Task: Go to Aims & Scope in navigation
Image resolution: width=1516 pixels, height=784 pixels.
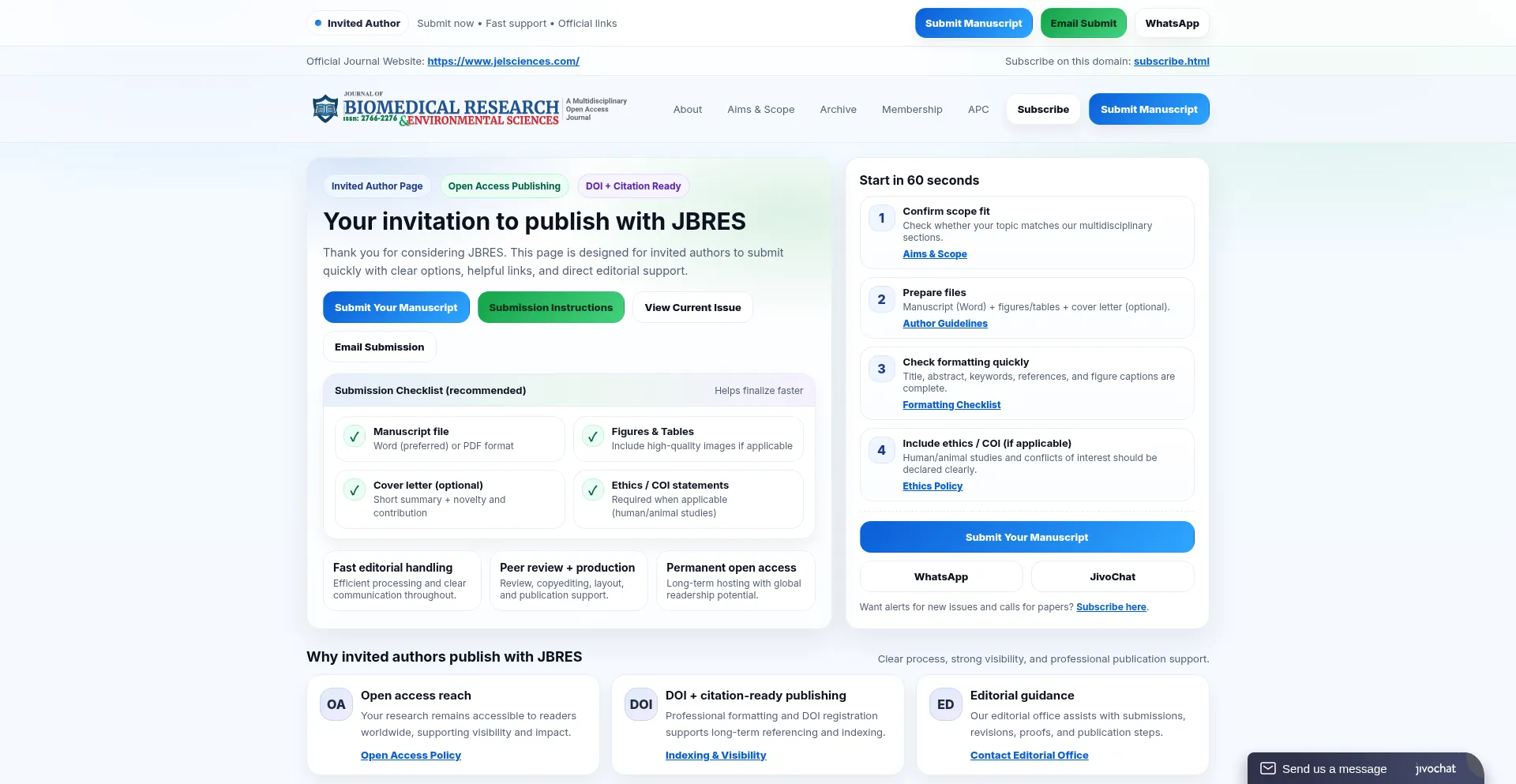Action: point(761,109)
